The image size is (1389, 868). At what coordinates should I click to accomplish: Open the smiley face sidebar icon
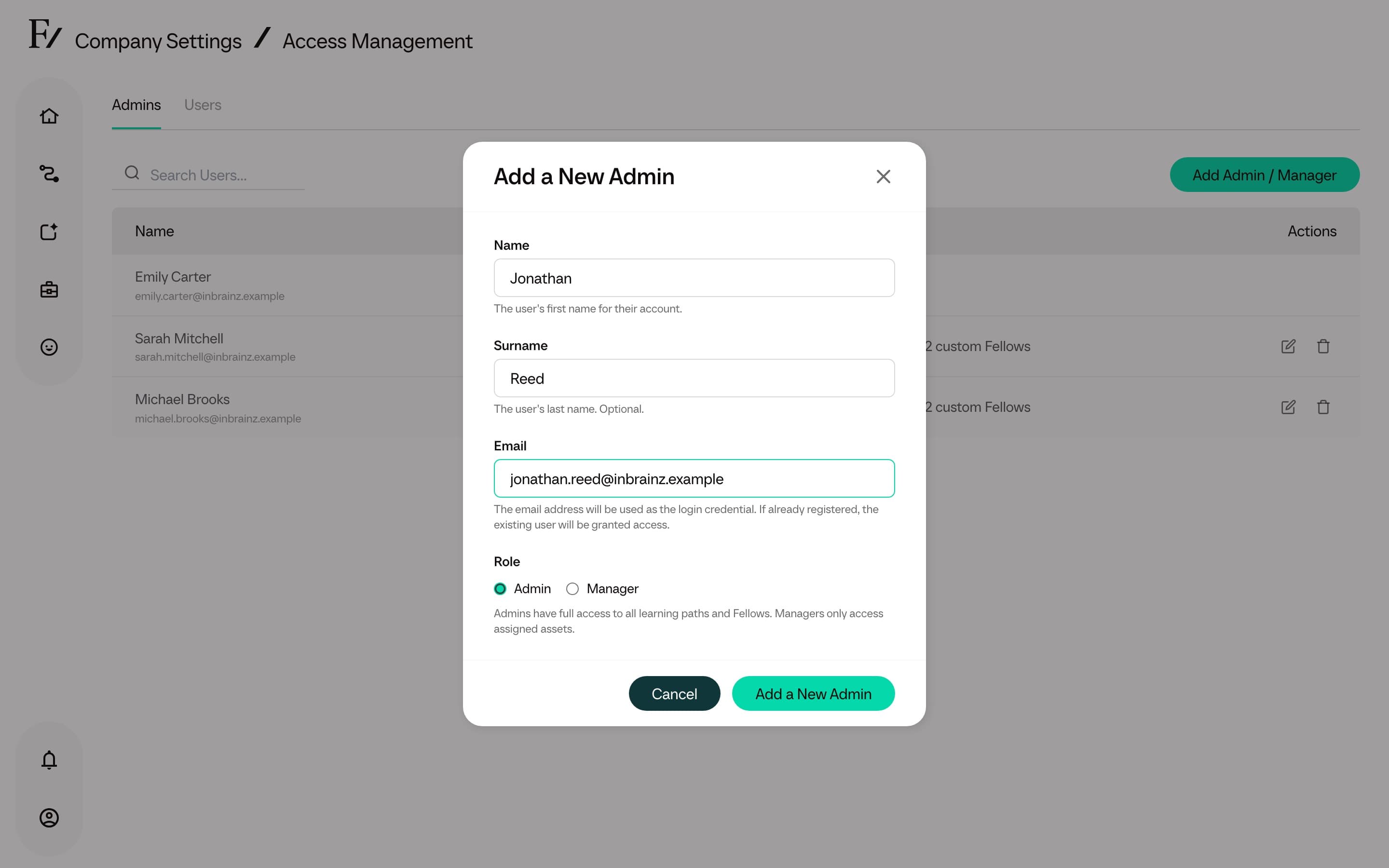point(49,347)
